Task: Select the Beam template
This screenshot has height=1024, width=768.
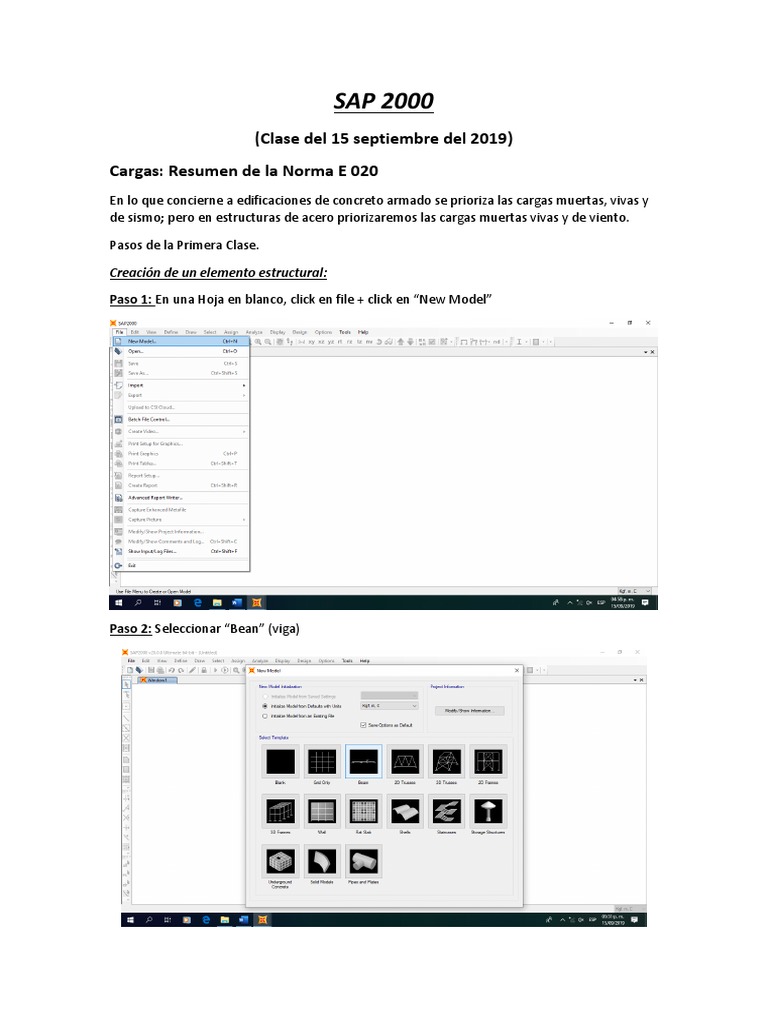Action: tap(364, 761)
